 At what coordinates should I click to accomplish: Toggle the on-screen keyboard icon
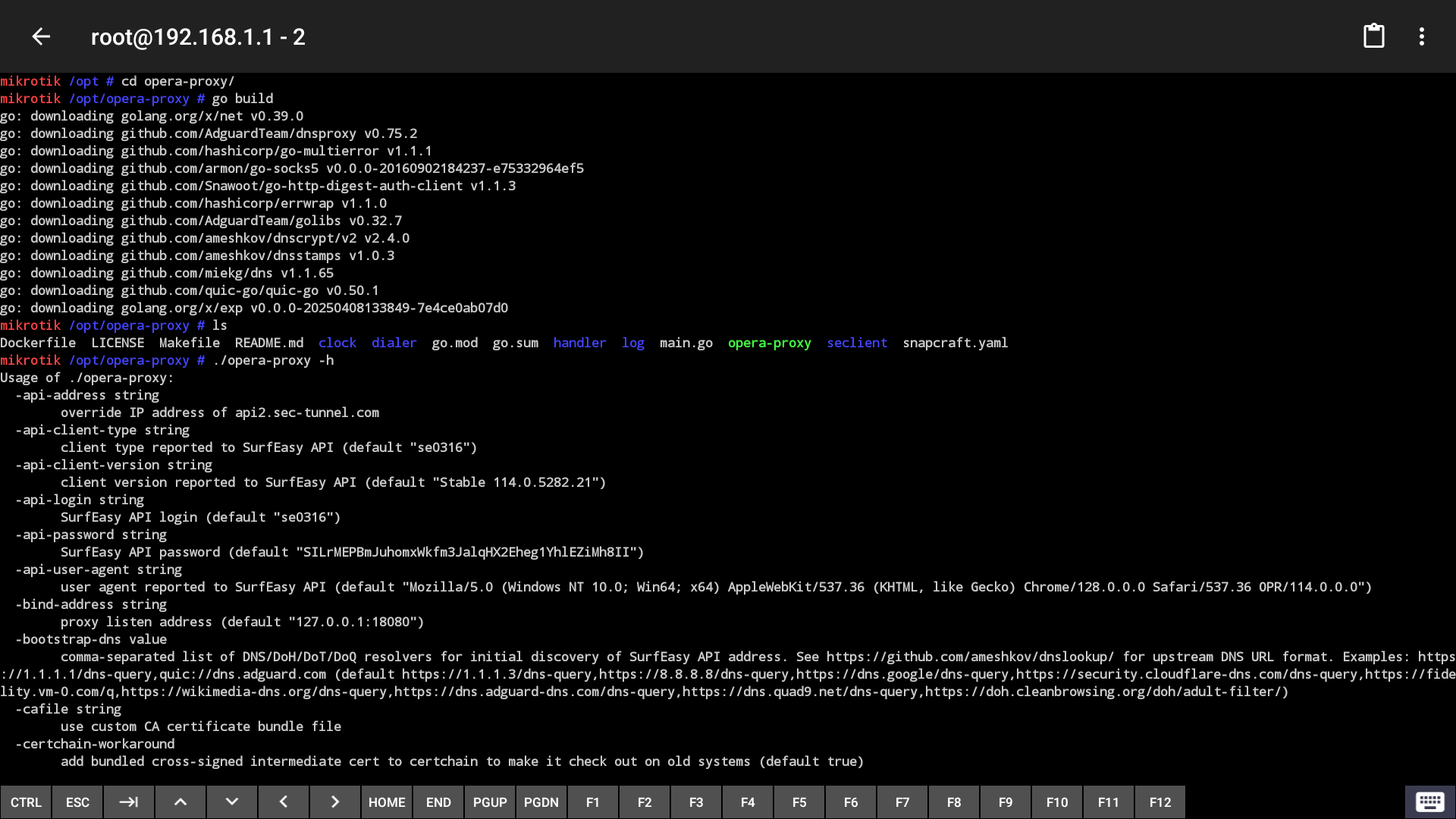1429,802
